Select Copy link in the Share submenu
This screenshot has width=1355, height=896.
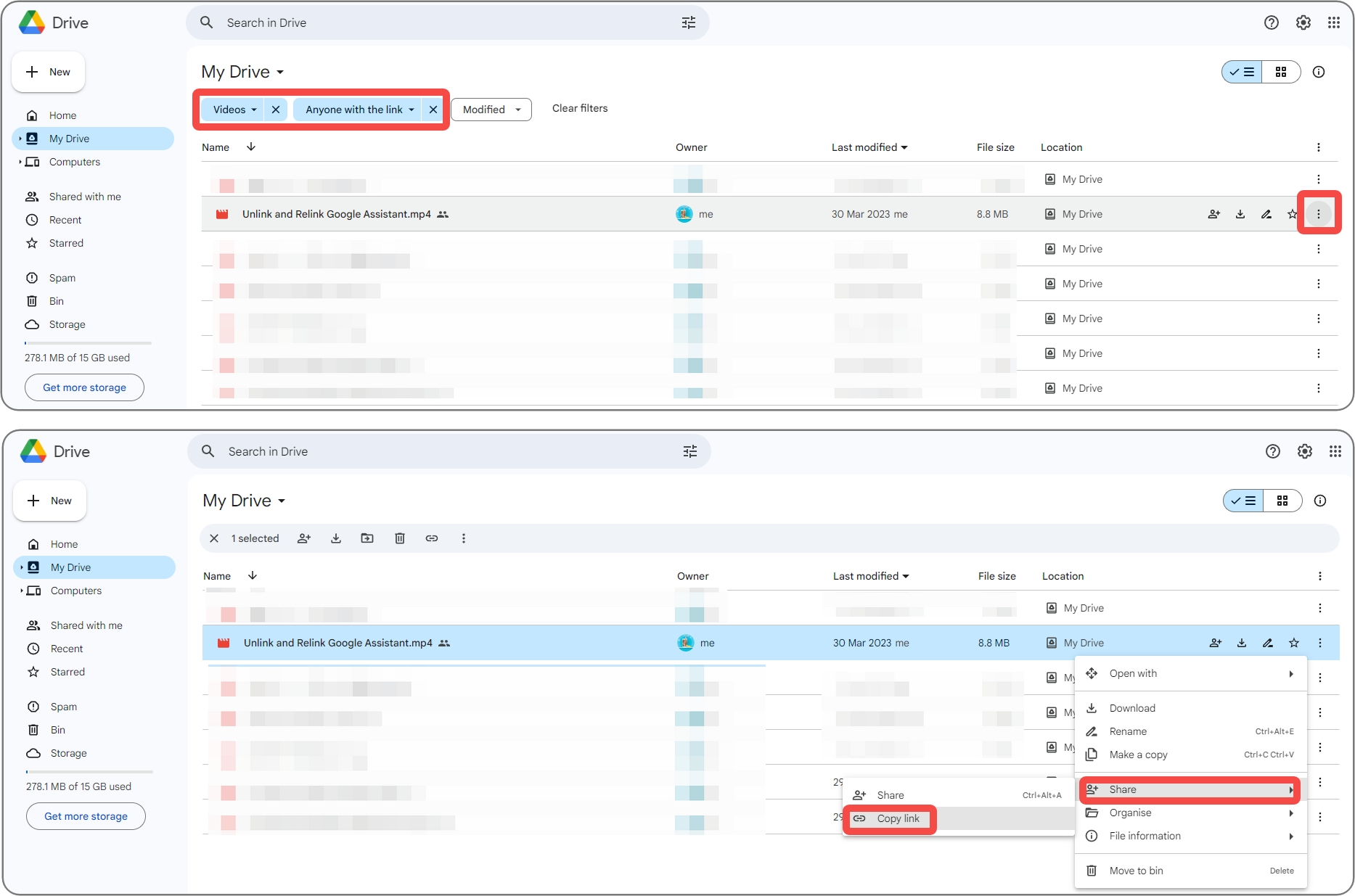(x=959, y=818)
